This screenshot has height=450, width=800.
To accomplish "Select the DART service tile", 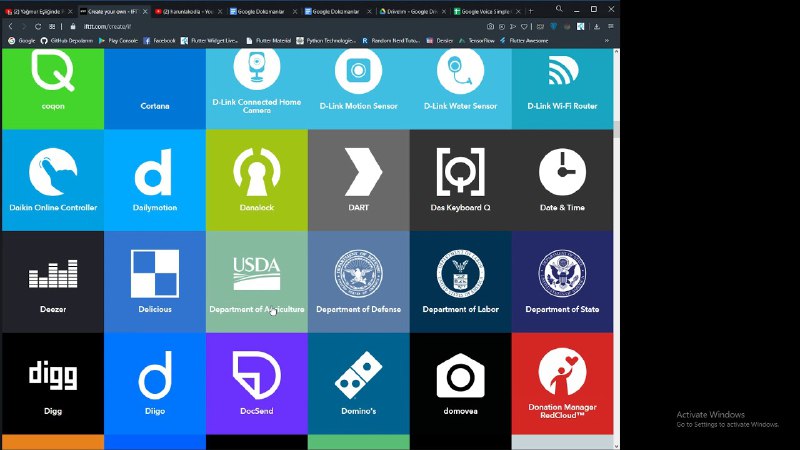I will pyautogui.click(x=359, y=180).
